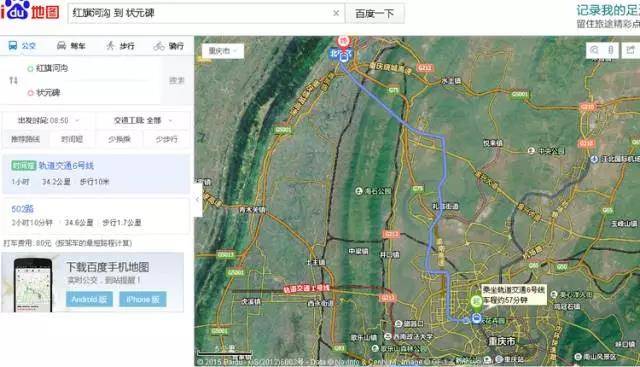This screenshot has width=640, height=367.
Task: Click the phone thumbnail in download banner
Action: coord(33,285)
